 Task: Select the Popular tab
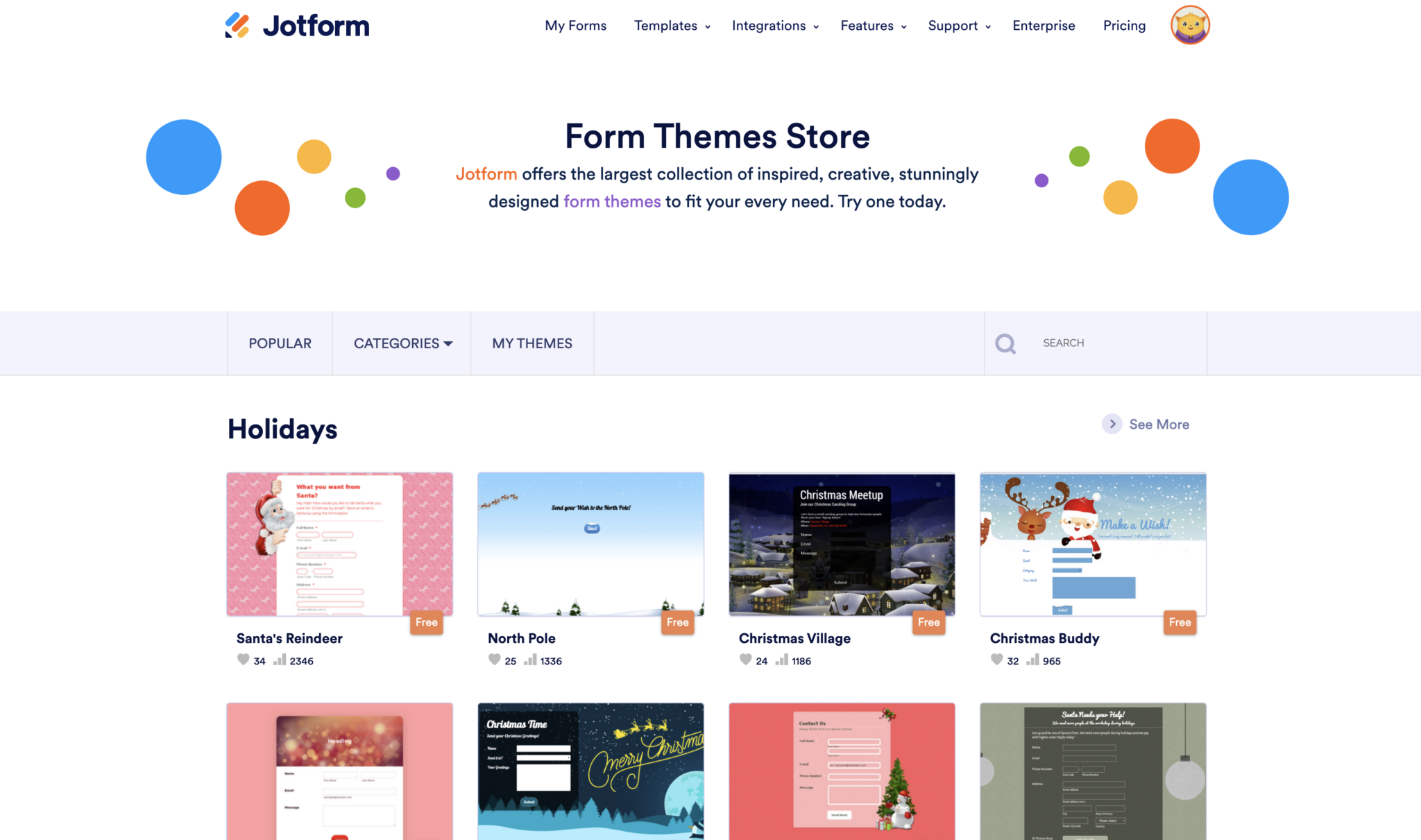[x=280, y=343]
